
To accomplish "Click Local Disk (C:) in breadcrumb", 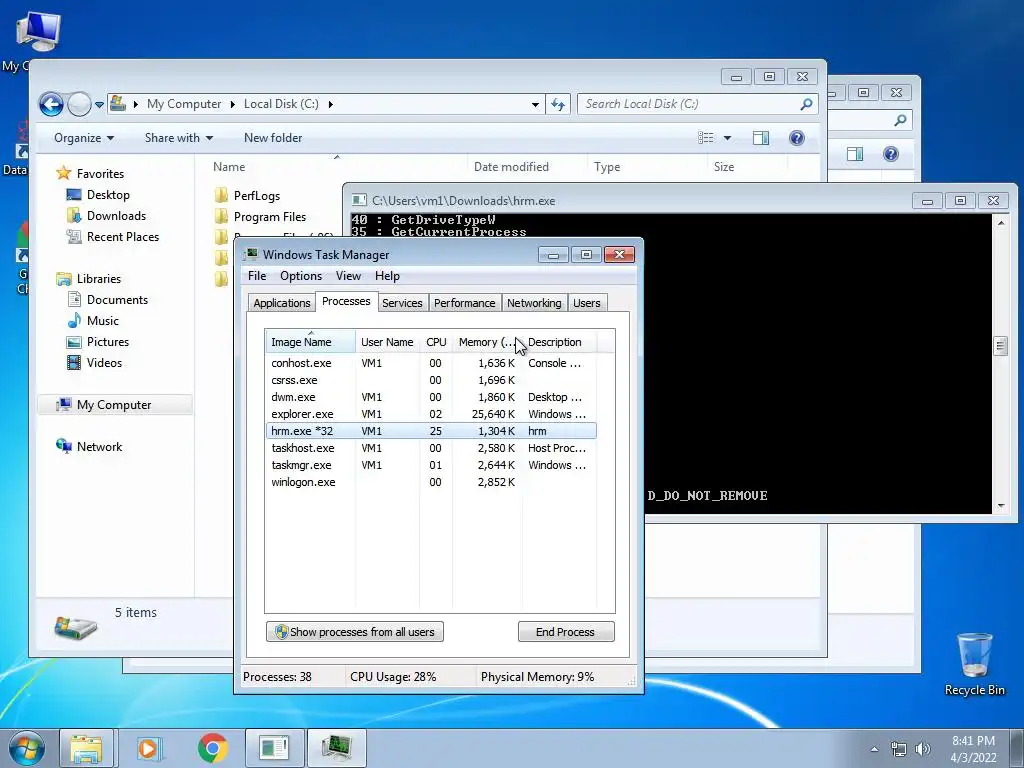I will (x=281, y=104).
